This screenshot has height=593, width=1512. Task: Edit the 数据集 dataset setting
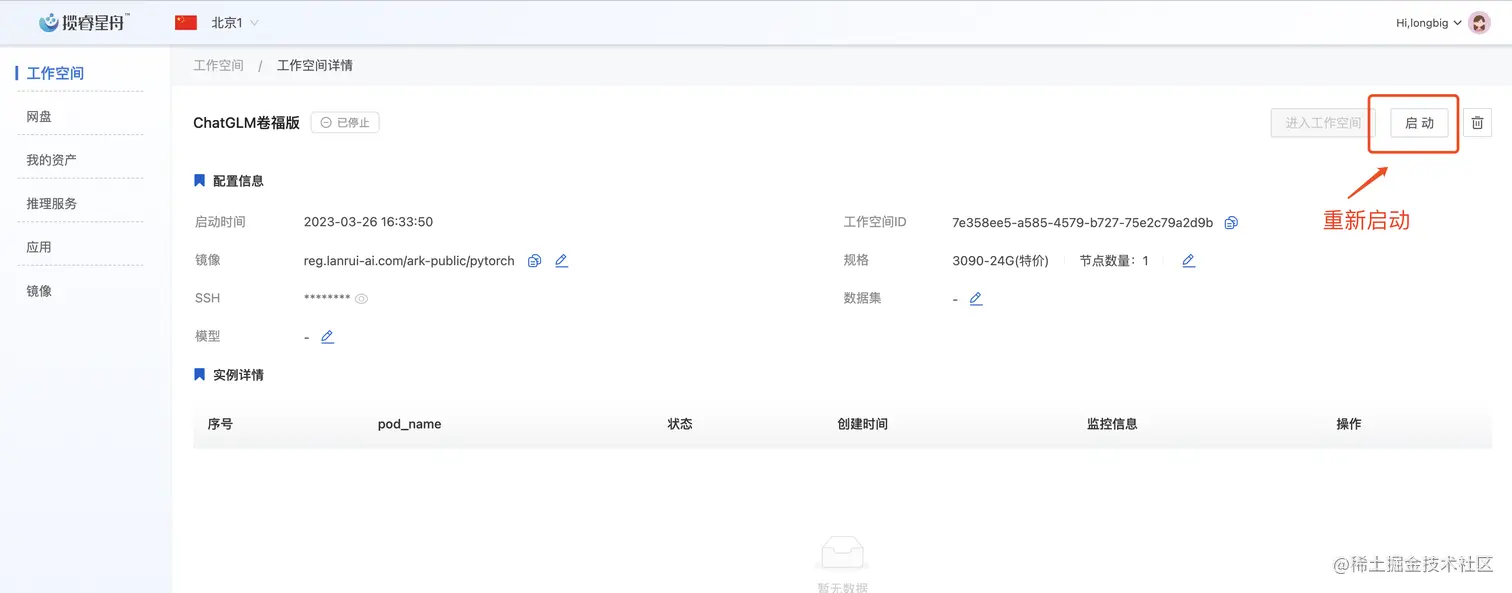976,299
